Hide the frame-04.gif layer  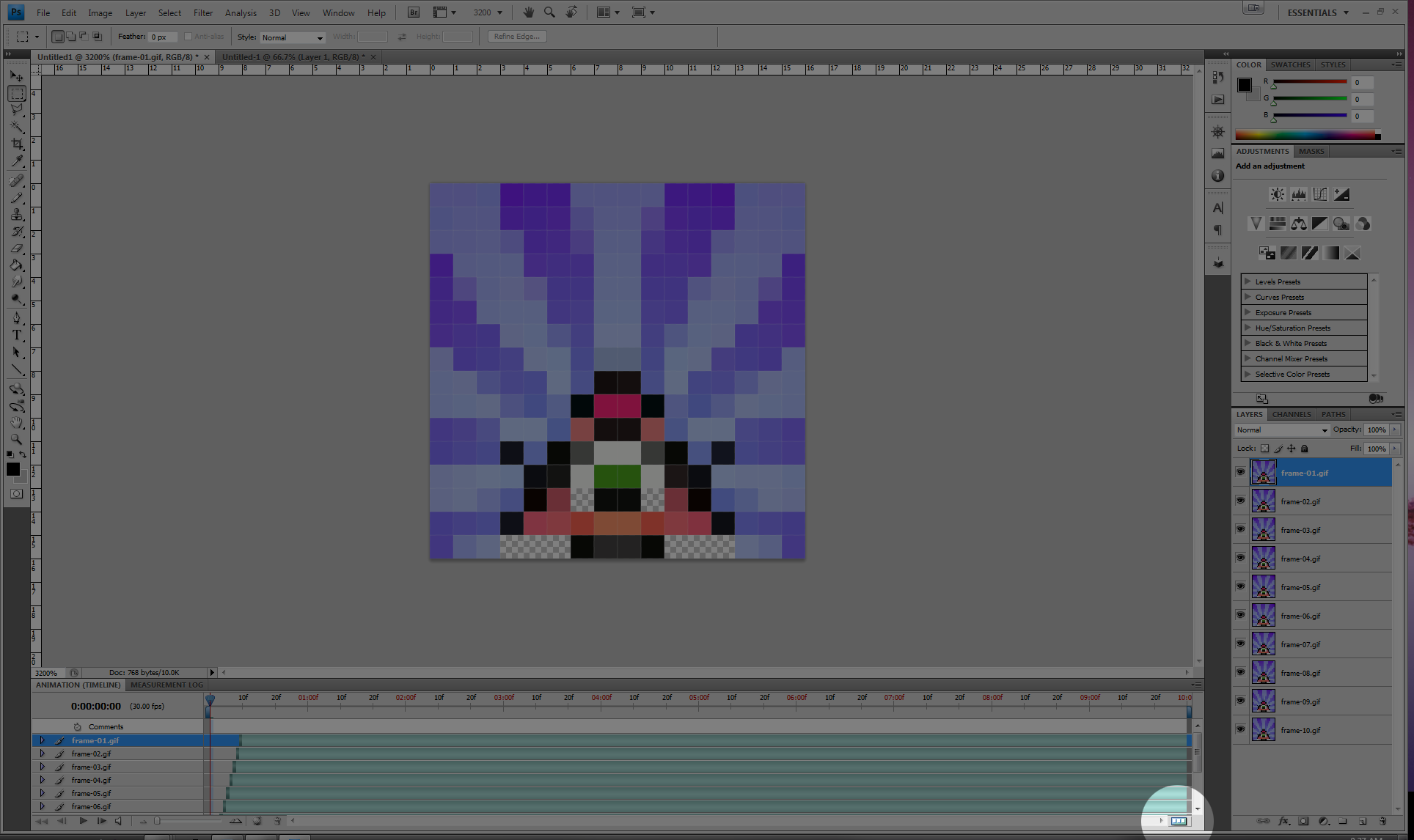[1240, 558]
